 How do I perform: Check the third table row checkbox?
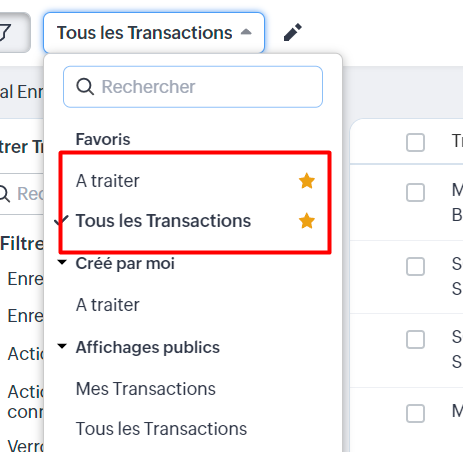coord(415,340)
